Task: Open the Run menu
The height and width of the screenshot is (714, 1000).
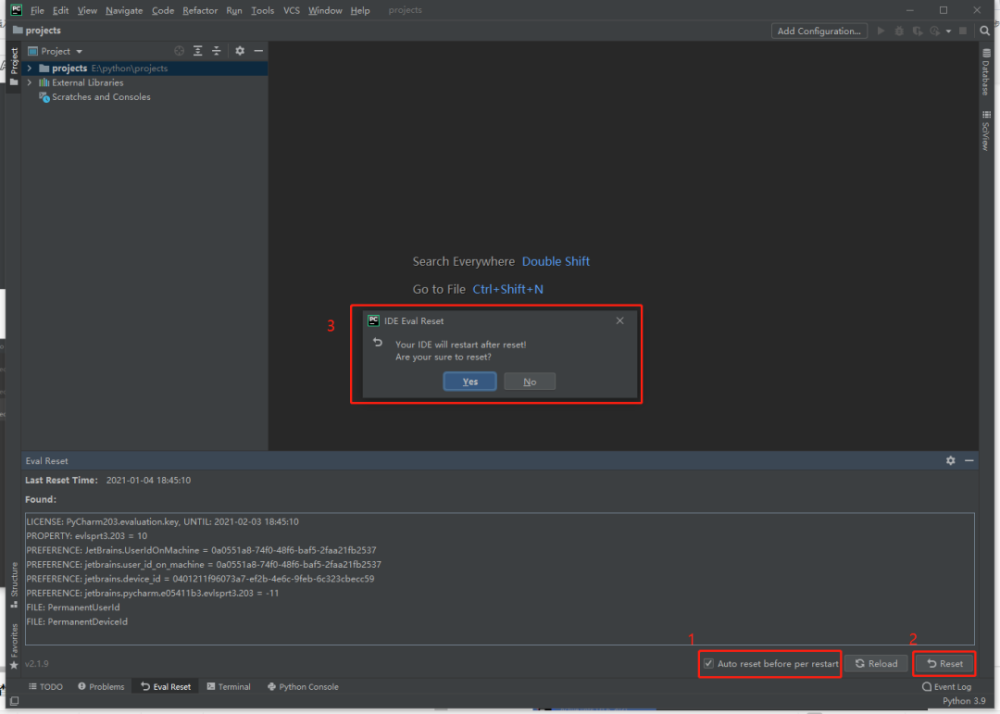Action: pos(234,10)
